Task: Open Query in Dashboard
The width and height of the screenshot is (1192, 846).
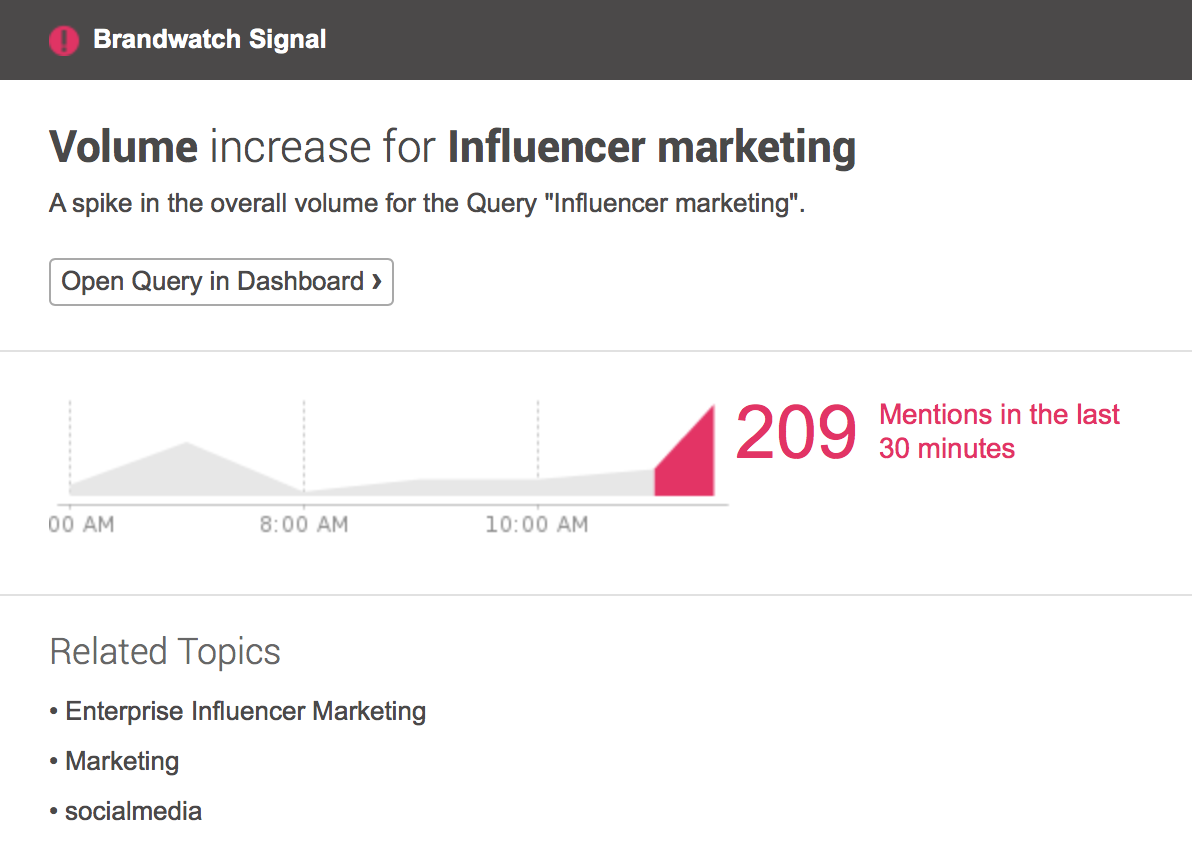Action: 221,282
